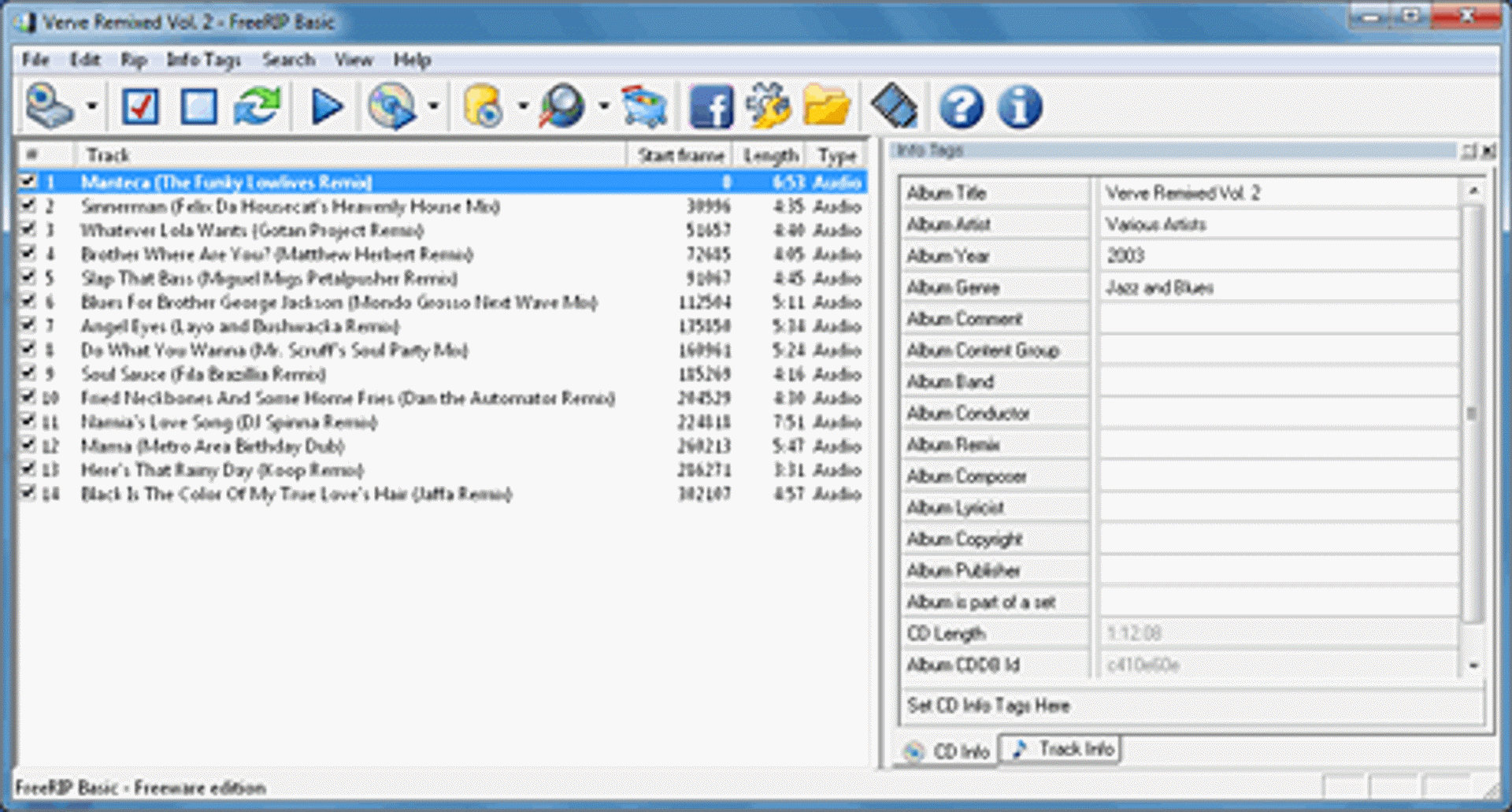
Task: Open the Info Tags menu
Action: coord(203,60)
